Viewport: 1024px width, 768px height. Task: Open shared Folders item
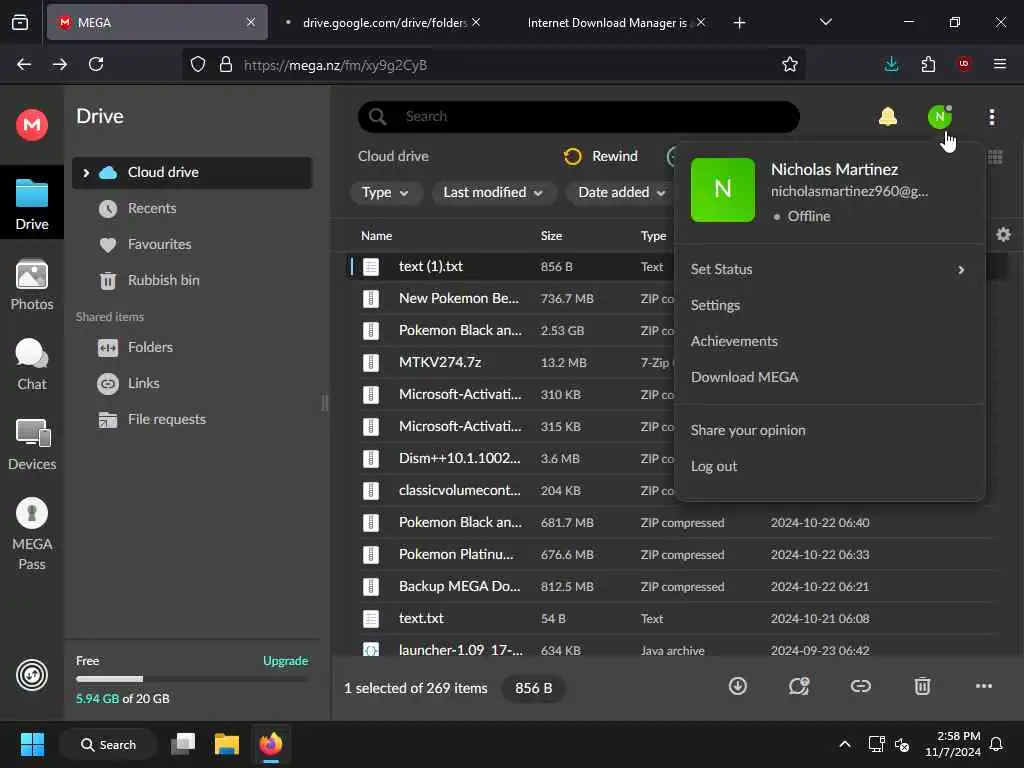point(150,347)
